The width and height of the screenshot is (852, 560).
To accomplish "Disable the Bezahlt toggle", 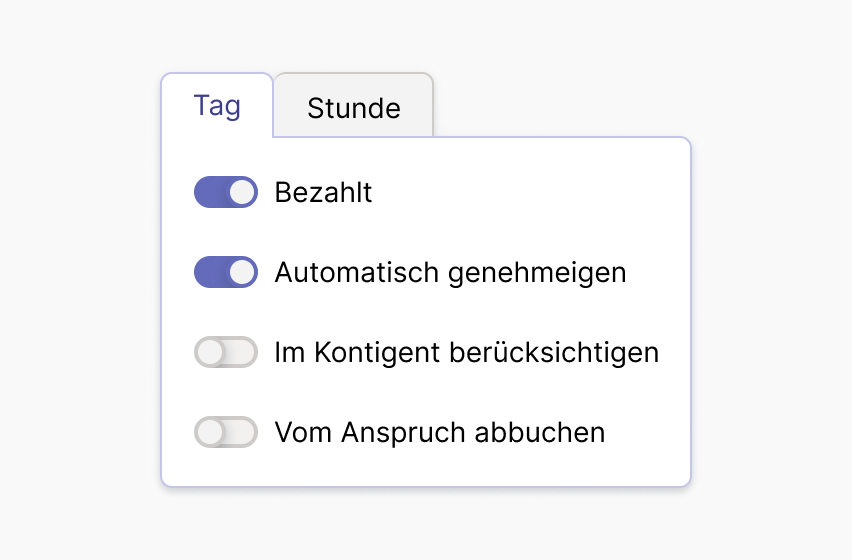I will pos(226,192).
